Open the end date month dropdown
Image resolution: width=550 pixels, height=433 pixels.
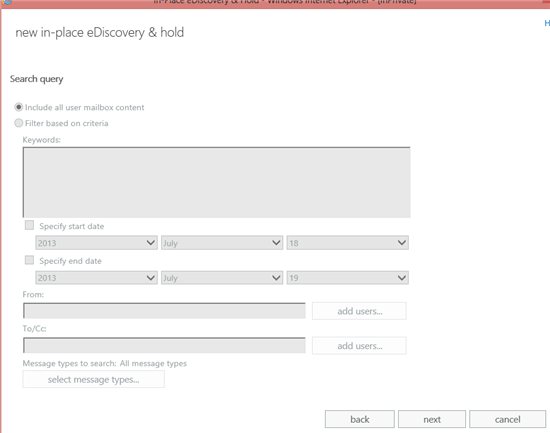[222, 278]
